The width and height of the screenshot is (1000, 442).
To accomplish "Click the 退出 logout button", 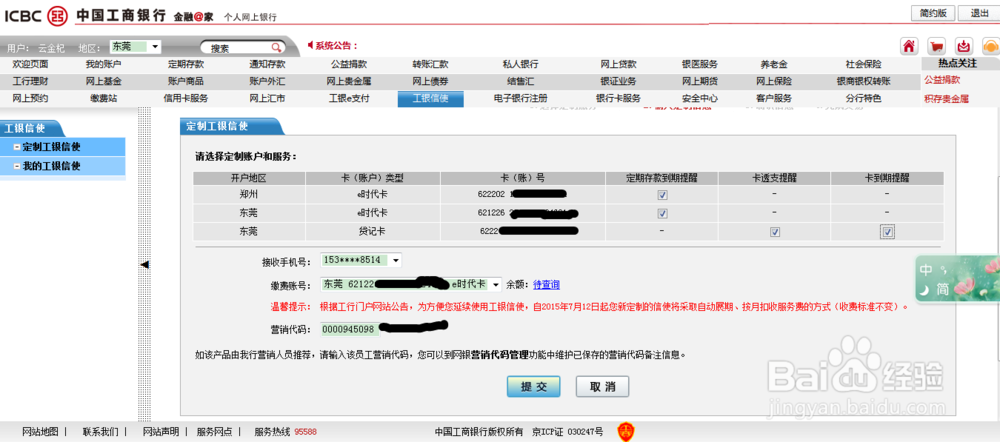I will coord(979,13).
